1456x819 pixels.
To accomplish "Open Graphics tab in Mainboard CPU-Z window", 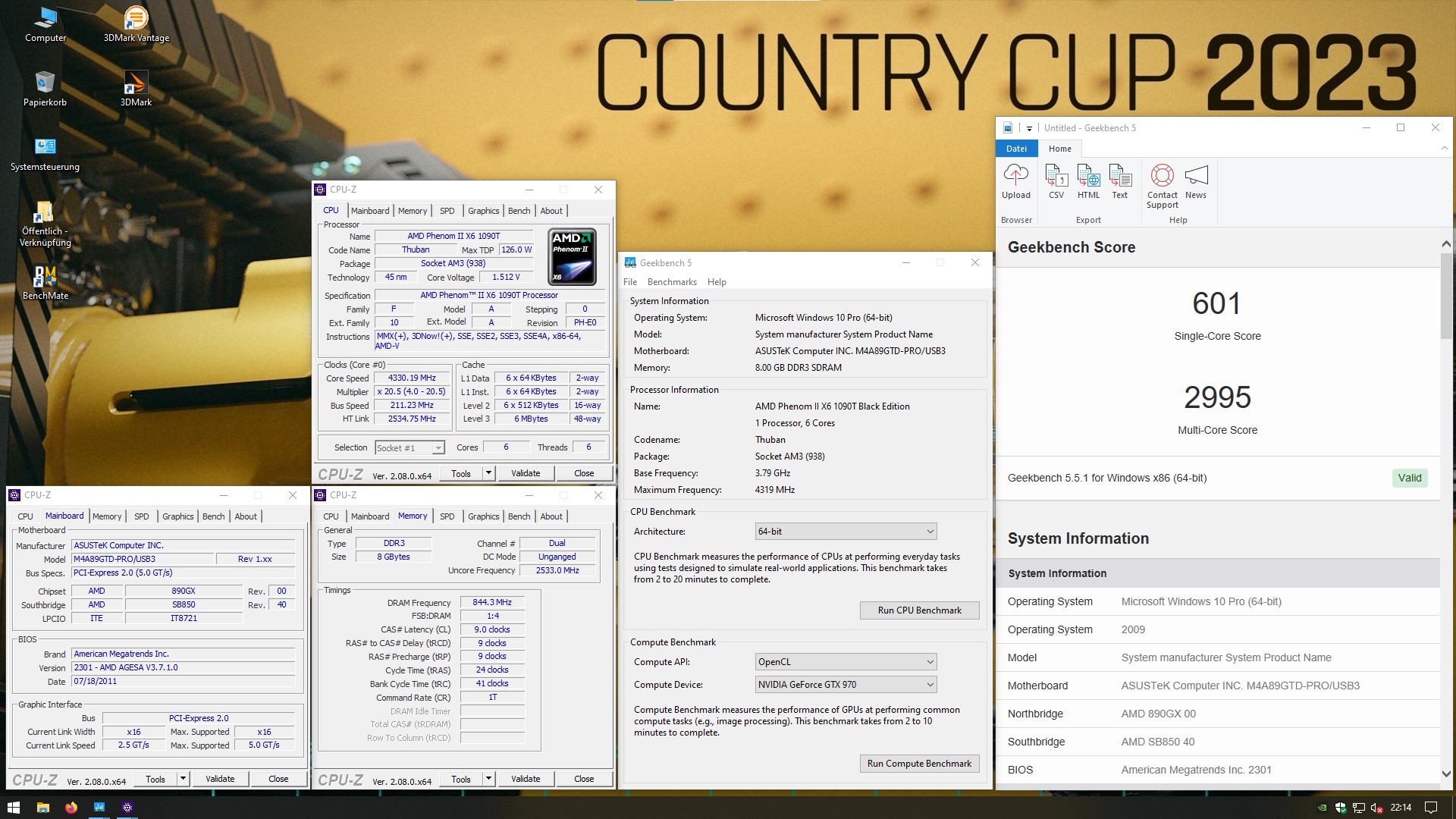I will (x=178, y=516).
